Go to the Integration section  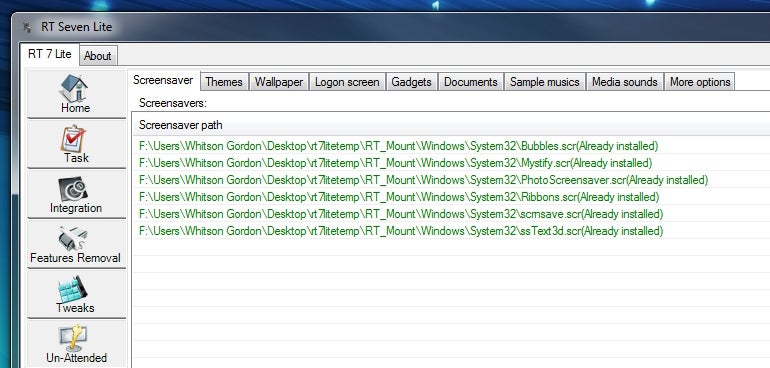tap(76, 195)
